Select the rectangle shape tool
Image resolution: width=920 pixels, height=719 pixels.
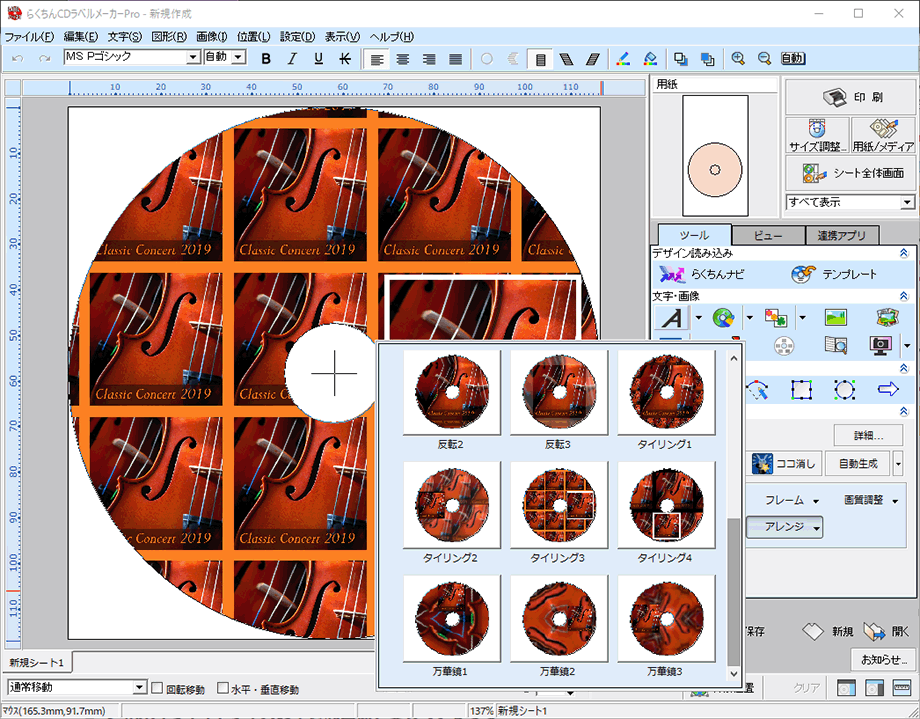[801, 389]
